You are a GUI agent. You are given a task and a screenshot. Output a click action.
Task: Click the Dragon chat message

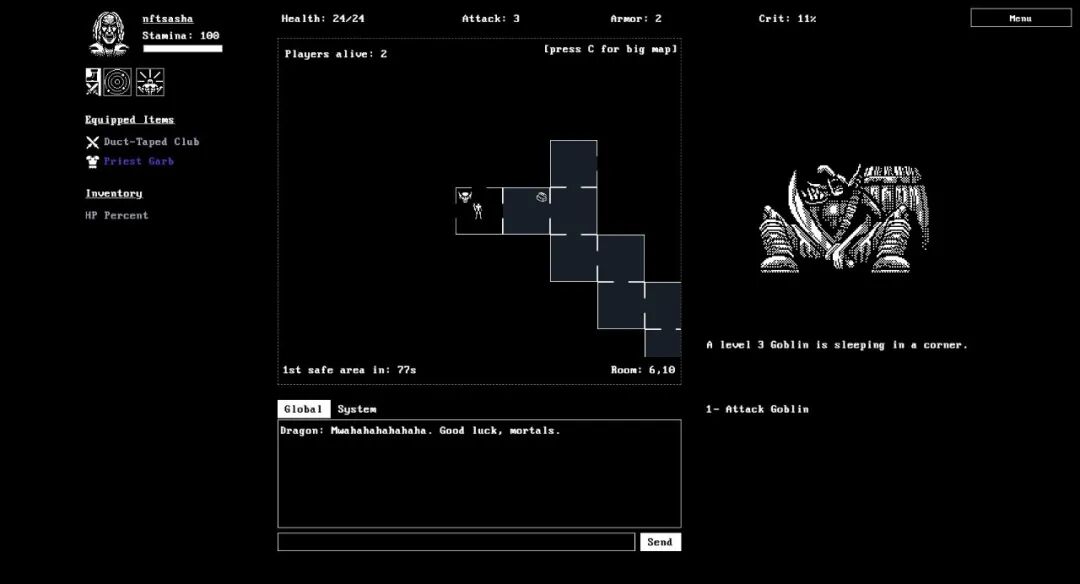click(x=420, y=430)
